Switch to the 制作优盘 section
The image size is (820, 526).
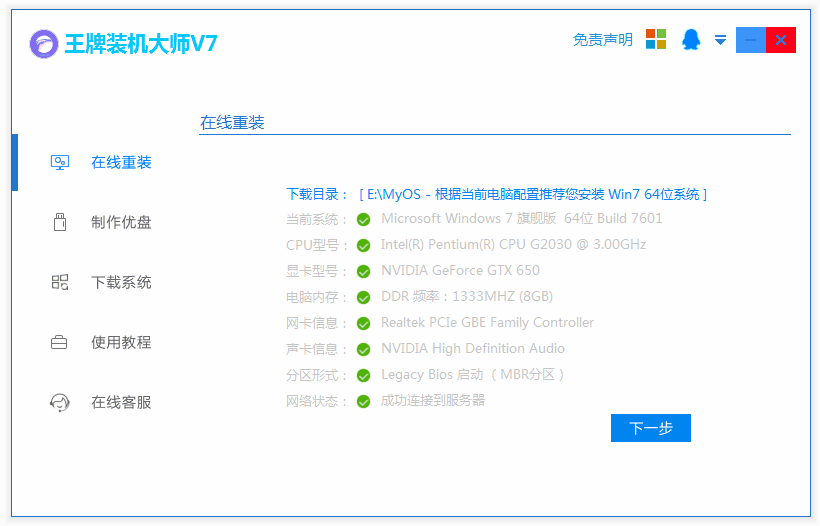121,222
